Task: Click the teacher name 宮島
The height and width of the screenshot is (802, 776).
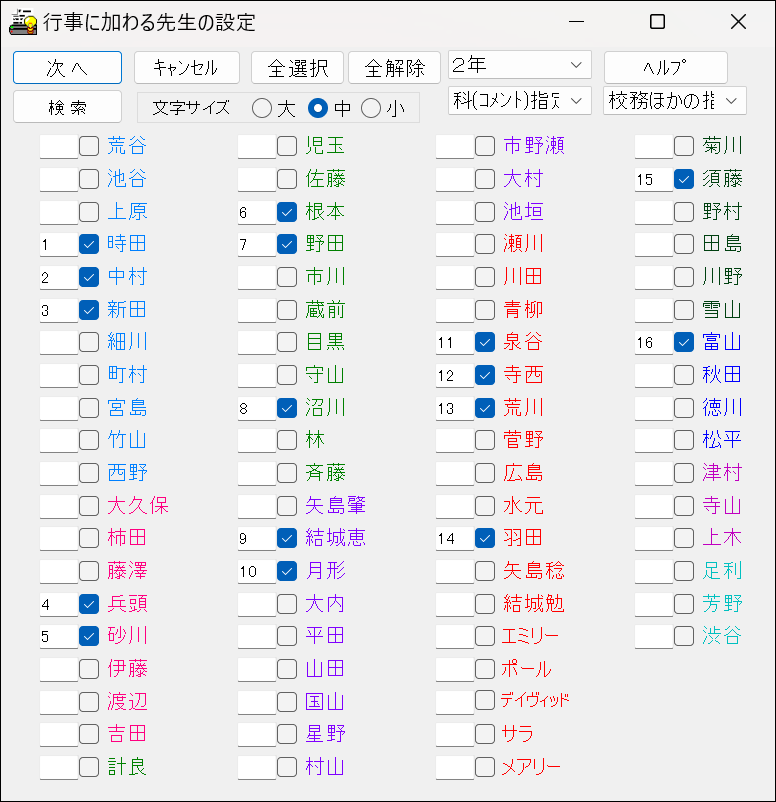Action: click(127, 408)
